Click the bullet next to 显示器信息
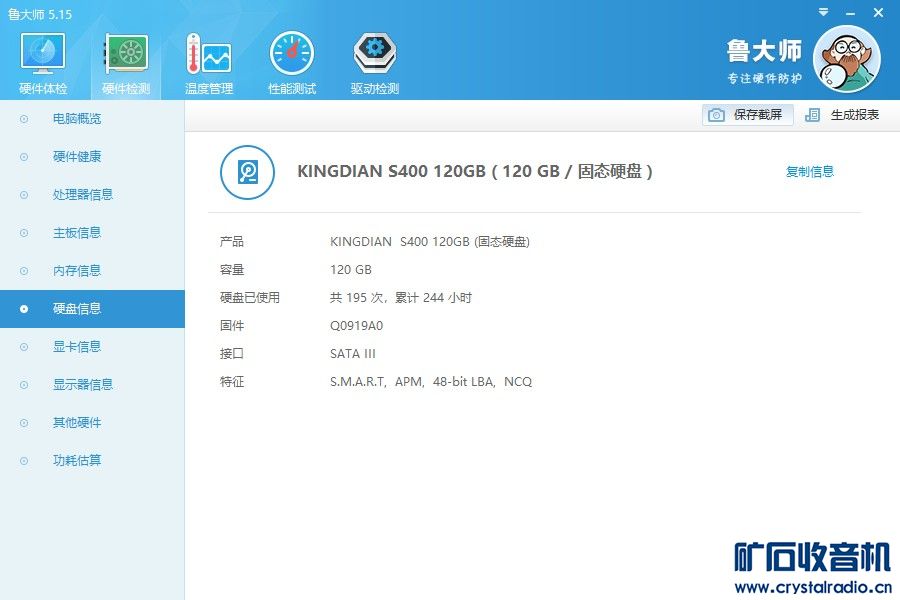Screen dimensions: 900x600 point(24,385)
